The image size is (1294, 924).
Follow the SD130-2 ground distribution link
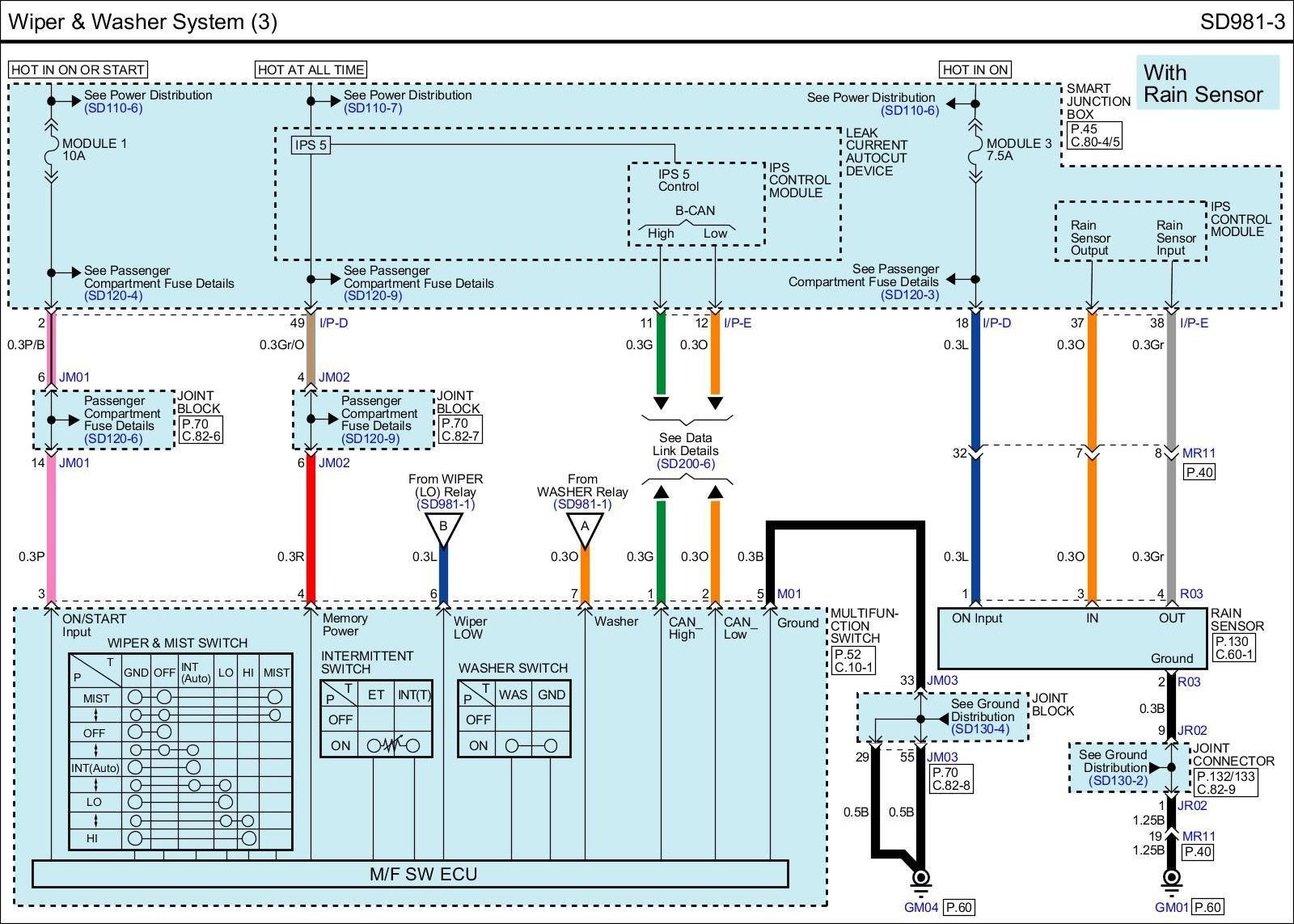click(x=1117, y=780)
